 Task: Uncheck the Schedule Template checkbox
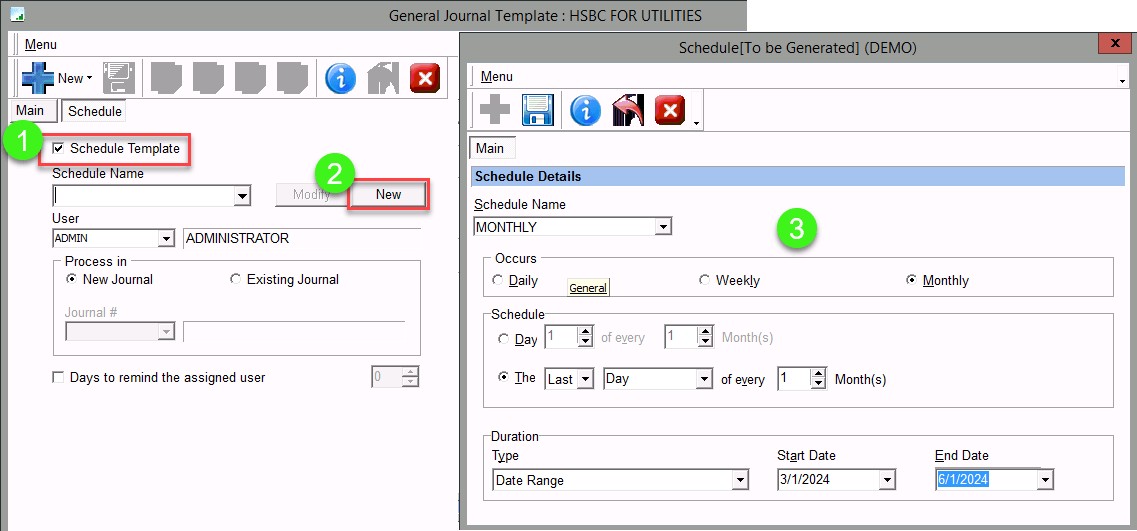point(58,149)
